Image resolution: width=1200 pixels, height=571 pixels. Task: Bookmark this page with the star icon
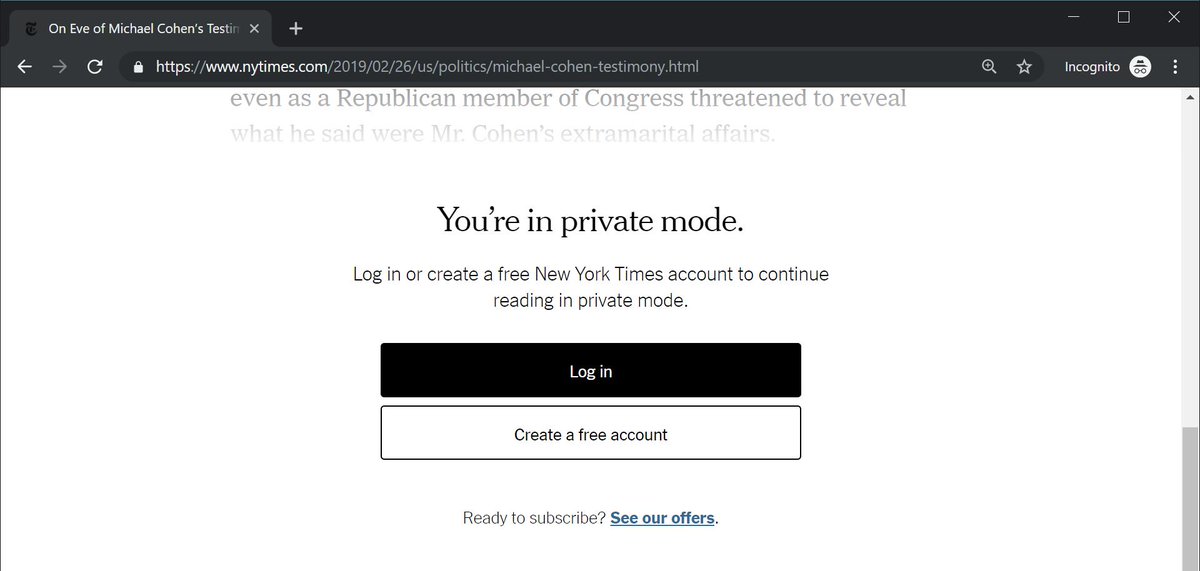(1024, 67)
